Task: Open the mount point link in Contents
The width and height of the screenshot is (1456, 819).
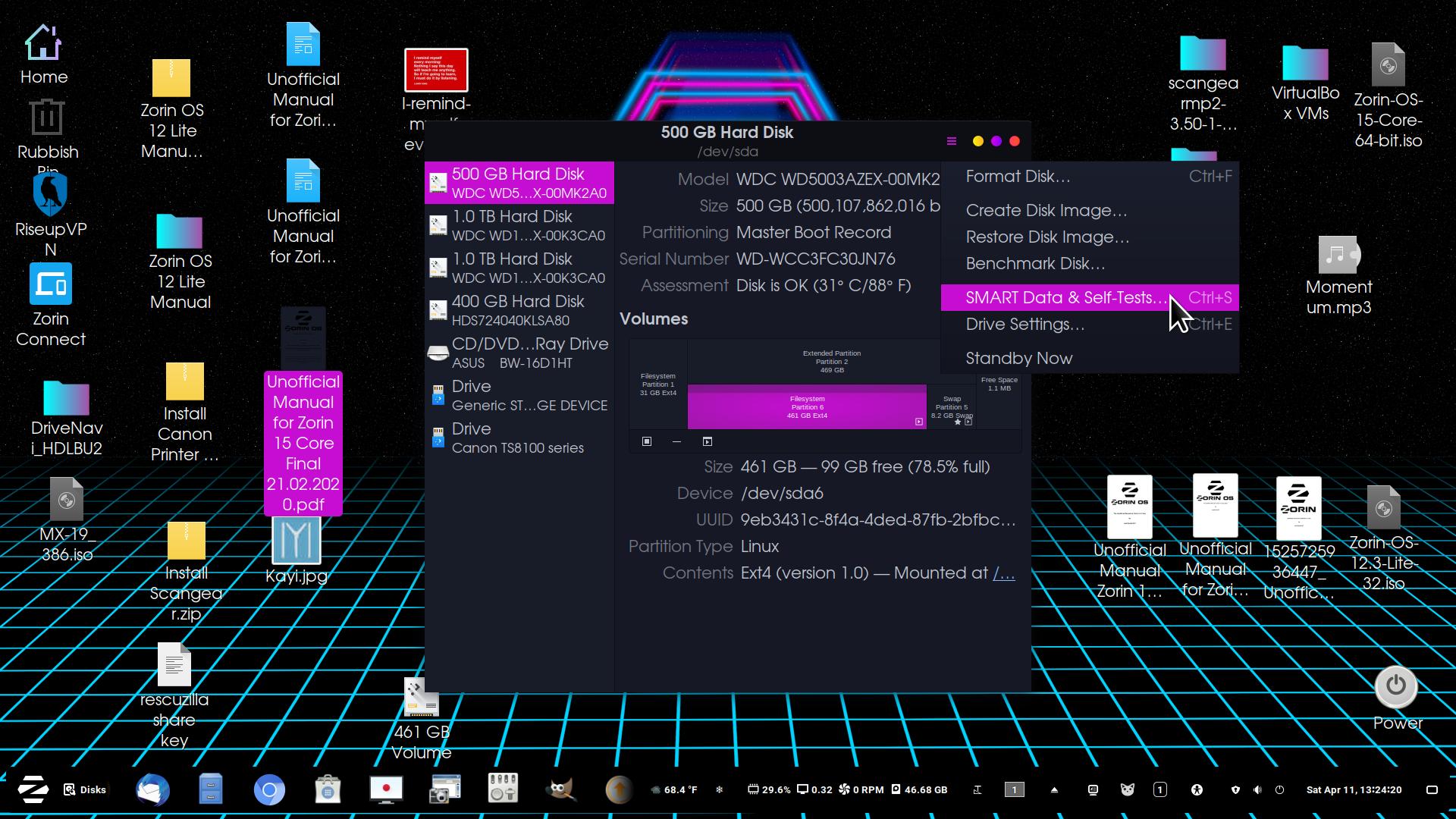Action: tap(1003, 573)
